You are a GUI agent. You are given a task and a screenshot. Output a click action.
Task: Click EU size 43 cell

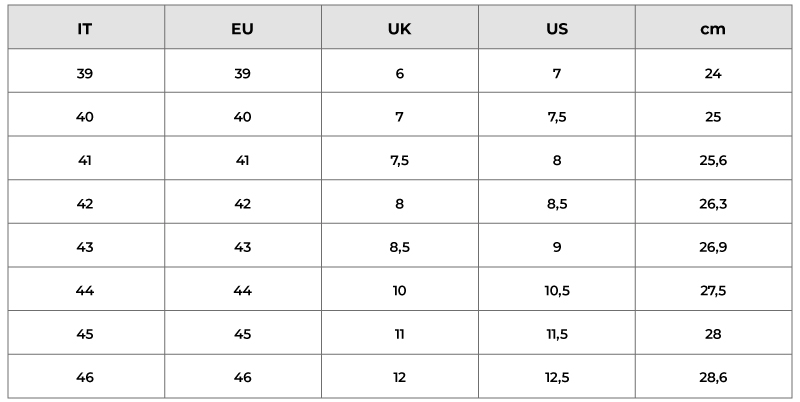(243, 245)
